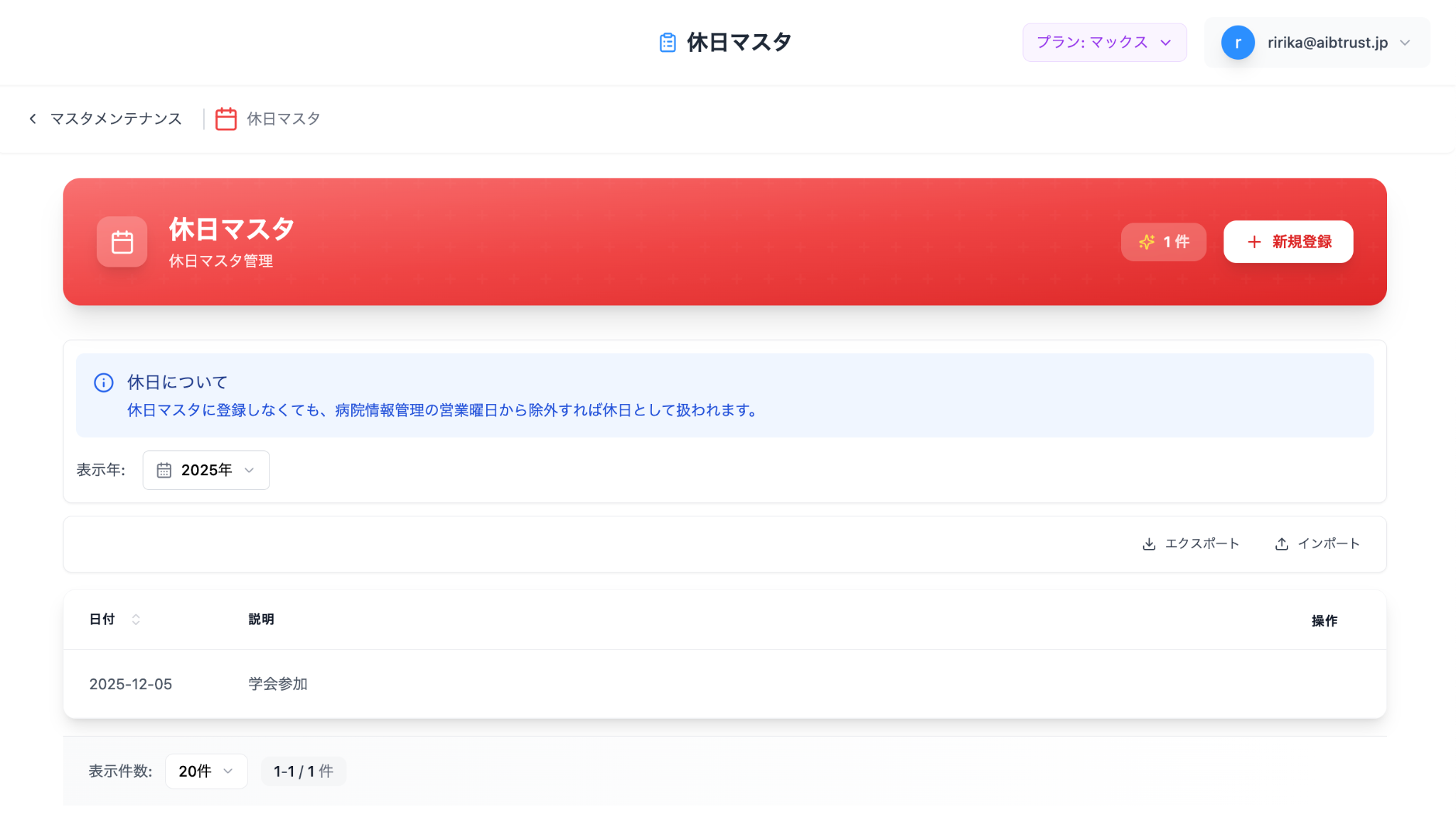
Task: Click the white calendar icon in red banner
Action: (x=122, y=242)
